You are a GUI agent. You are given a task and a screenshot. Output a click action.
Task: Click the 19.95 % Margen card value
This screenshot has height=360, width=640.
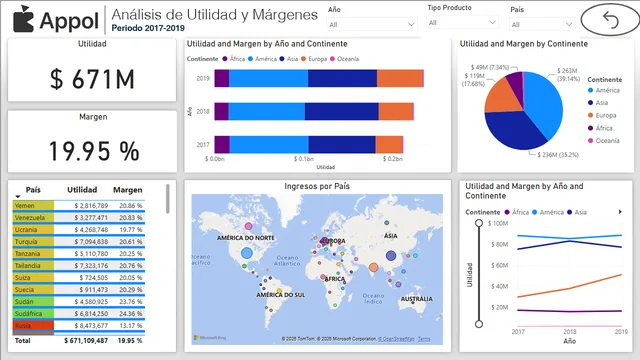click(94, 151)
